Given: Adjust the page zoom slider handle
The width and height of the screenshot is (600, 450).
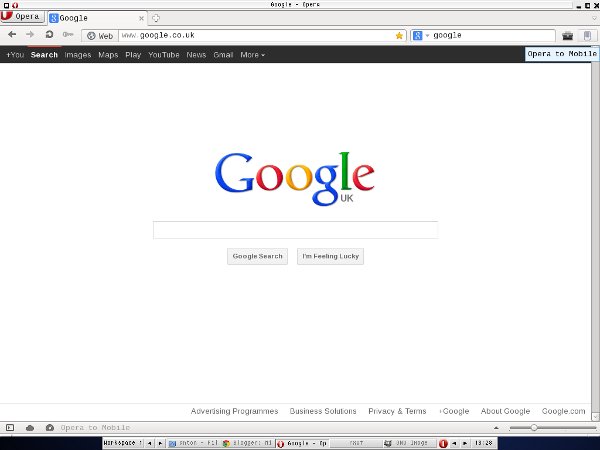Looking at the screenshot, I should click(x=534, y=427).
